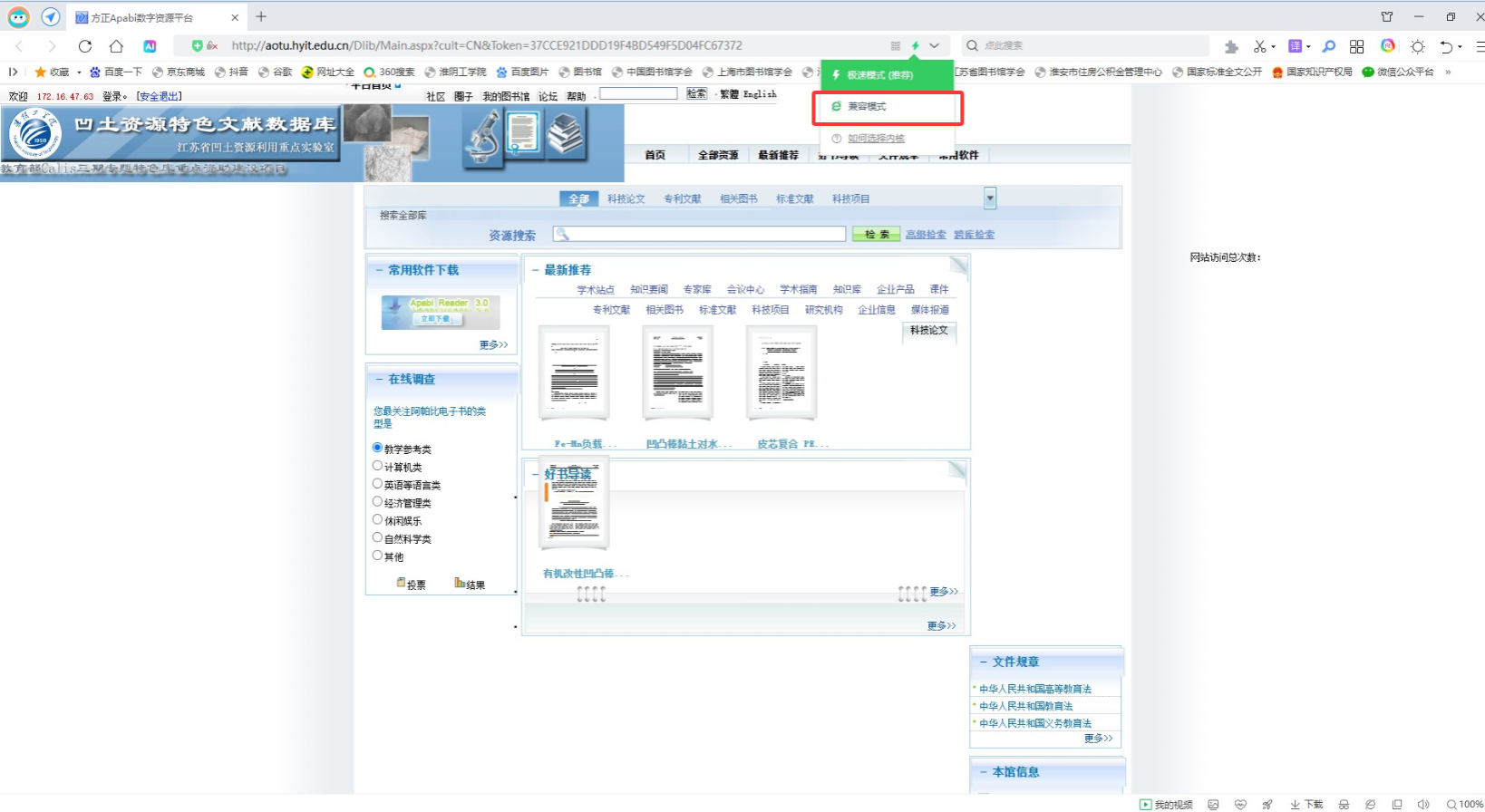Open the kernel mode dropdown chevron in address bar
The width and height of the screenshot is (1485, 812).
[x=934, y=45]
